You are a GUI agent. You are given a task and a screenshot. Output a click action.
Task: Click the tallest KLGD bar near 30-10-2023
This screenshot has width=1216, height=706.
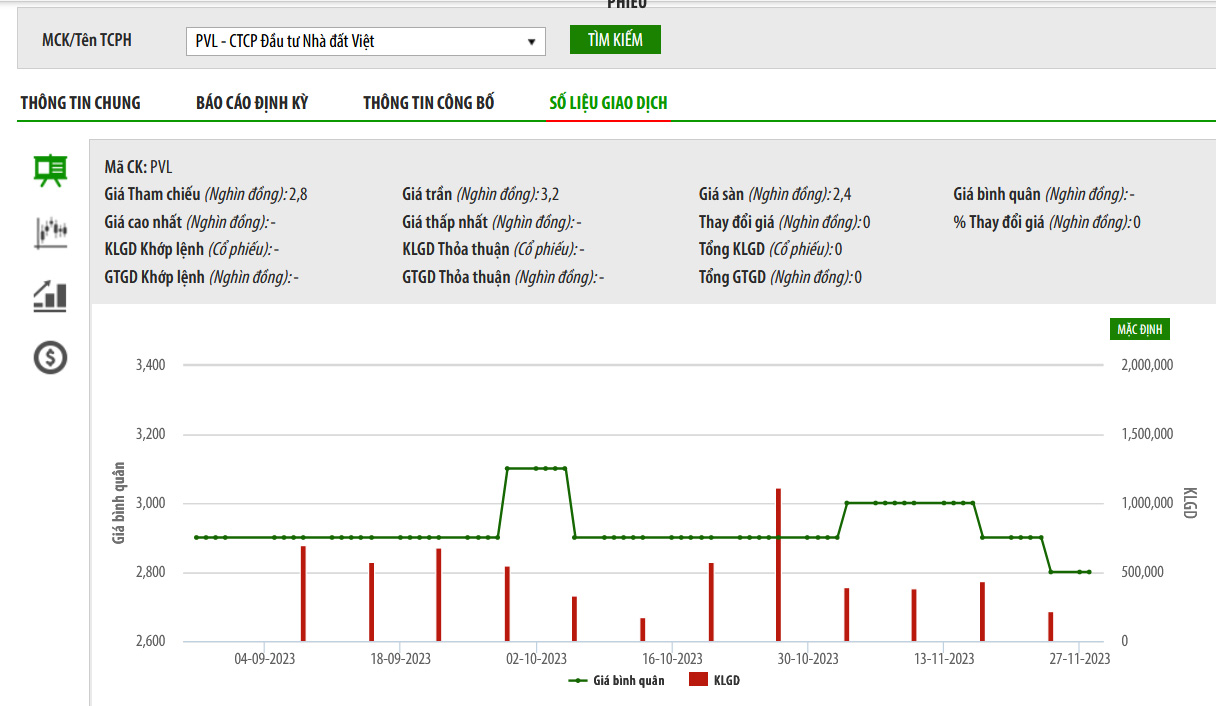(x=778, y=565)
